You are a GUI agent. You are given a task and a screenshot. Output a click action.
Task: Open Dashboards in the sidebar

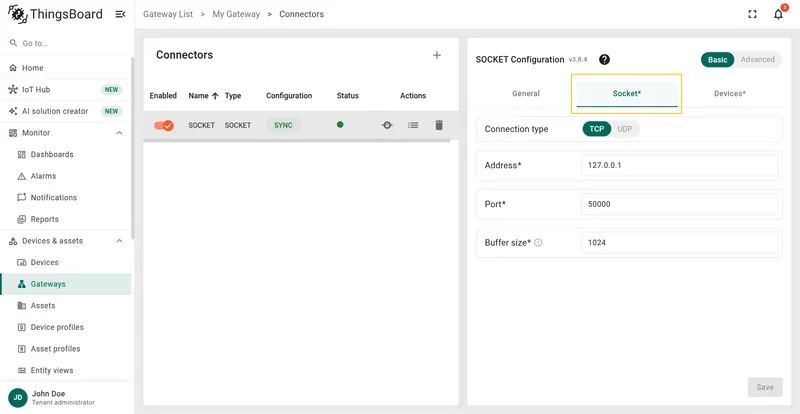click(x=66, y=154)
